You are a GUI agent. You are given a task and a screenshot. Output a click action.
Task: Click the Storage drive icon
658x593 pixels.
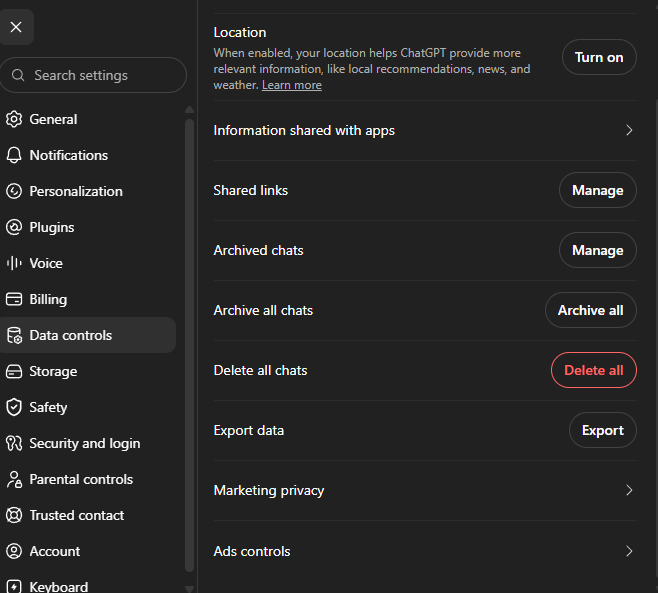click(14, 371)
